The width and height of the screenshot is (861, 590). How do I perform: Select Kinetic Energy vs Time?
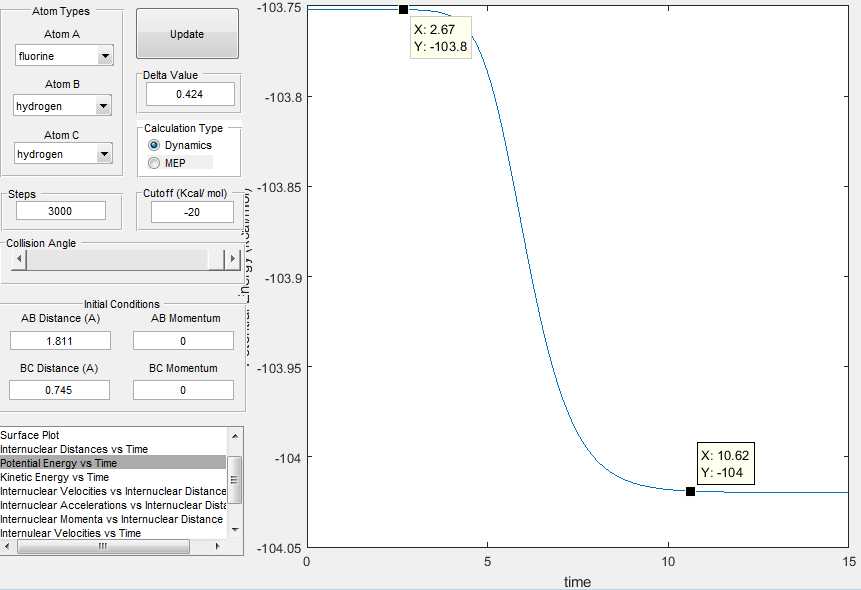[113, 477]
